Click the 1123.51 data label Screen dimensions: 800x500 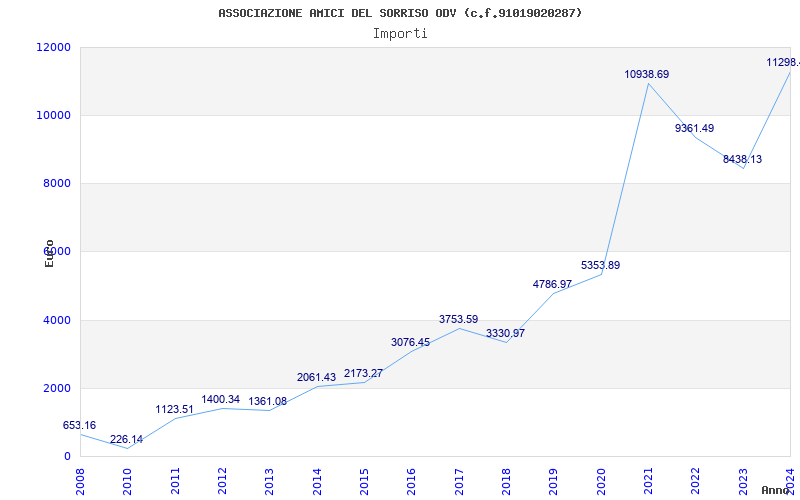click(174, 410)
